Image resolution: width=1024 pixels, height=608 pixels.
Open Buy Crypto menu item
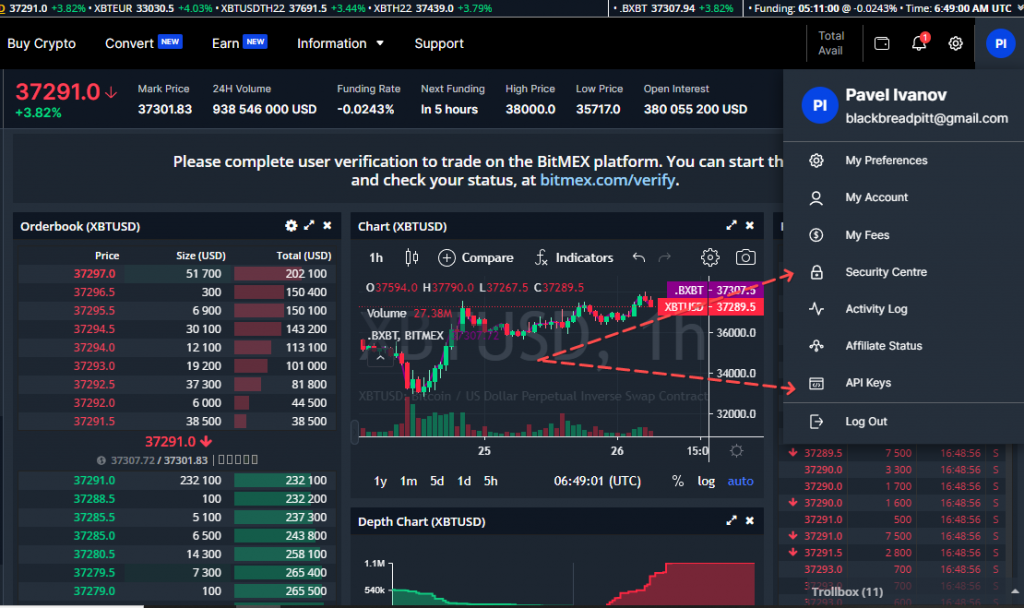[x=41, y=44]
